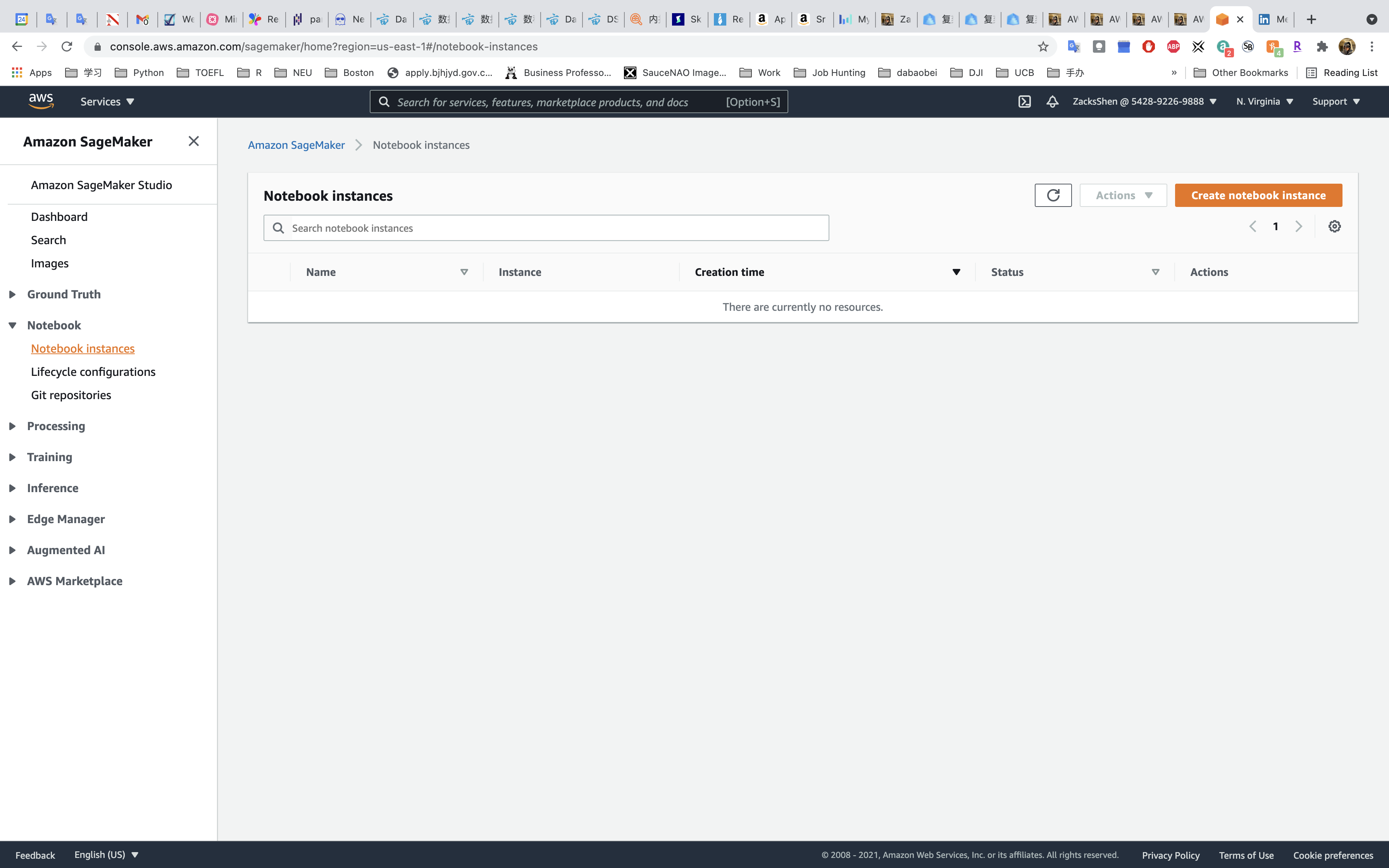The width and height of the screenshot is (1389, 868).
Task: Open AWS CloudShell terminal icon
Action: coord(1025,102)
